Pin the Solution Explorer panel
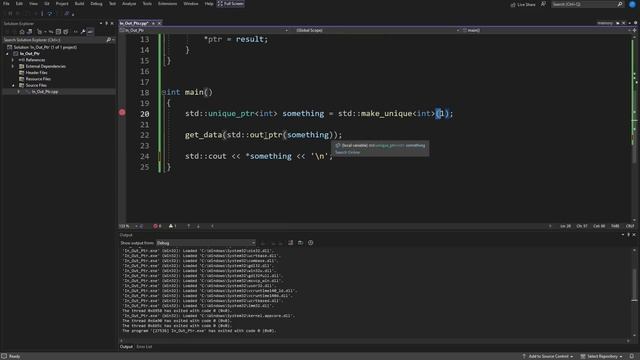The image size is (640, 360). pyautogui.click(x=107, y=24)
